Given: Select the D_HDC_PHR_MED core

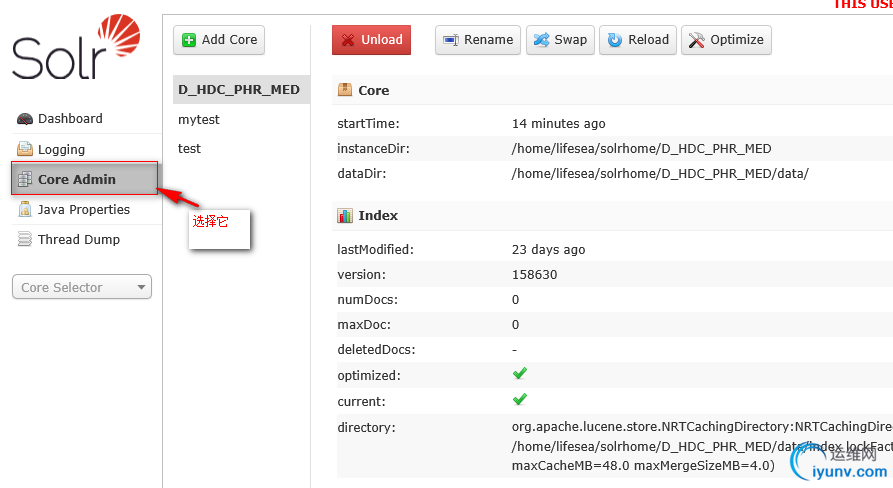Looking at the screenshot, I should pyautogui.click(x=241, y=89).
